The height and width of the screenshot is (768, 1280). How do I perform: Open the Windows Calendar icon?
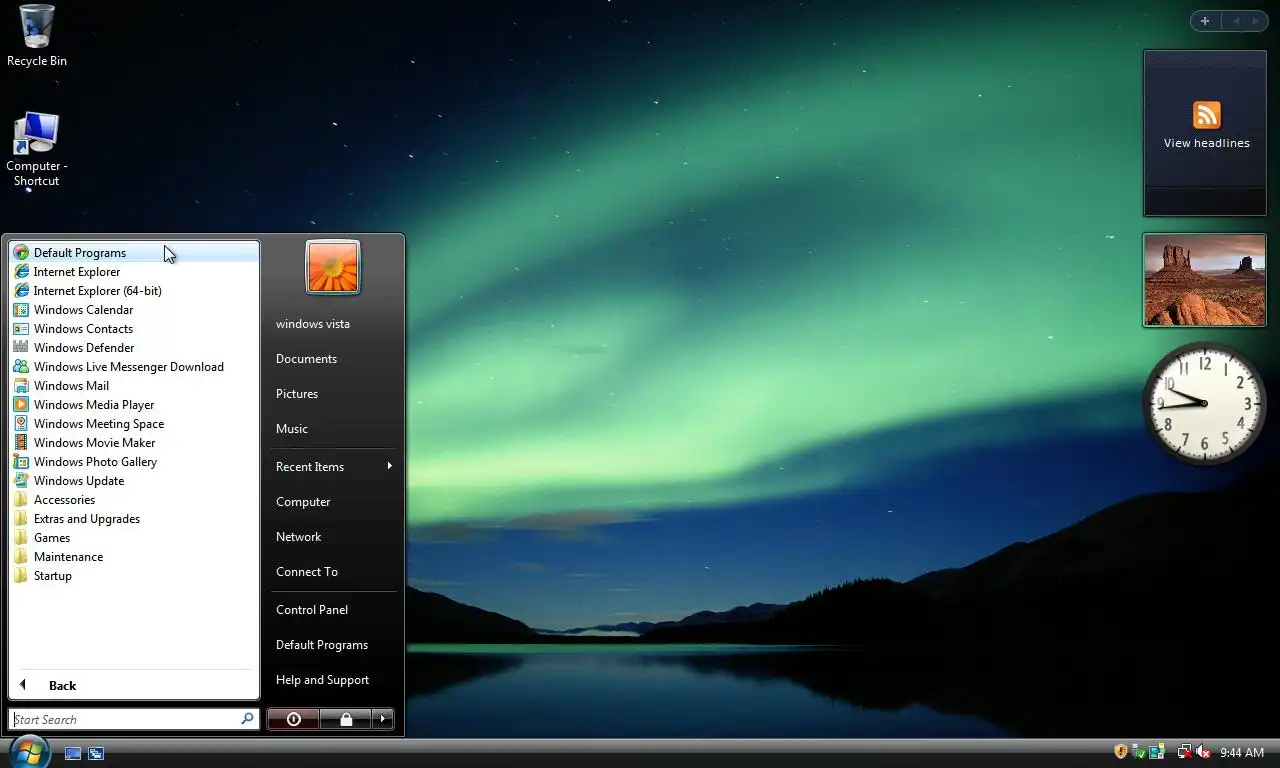click(x=21, y=310)
